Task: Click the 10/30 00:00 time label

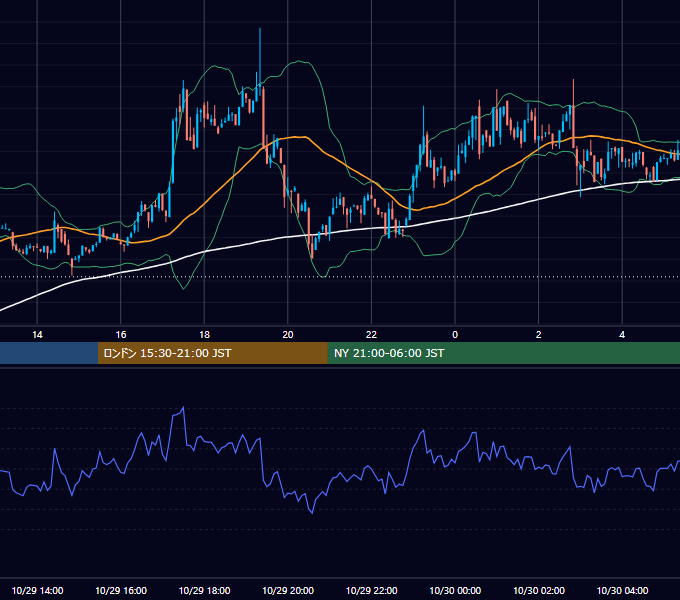Action: [x=455, y=590]
